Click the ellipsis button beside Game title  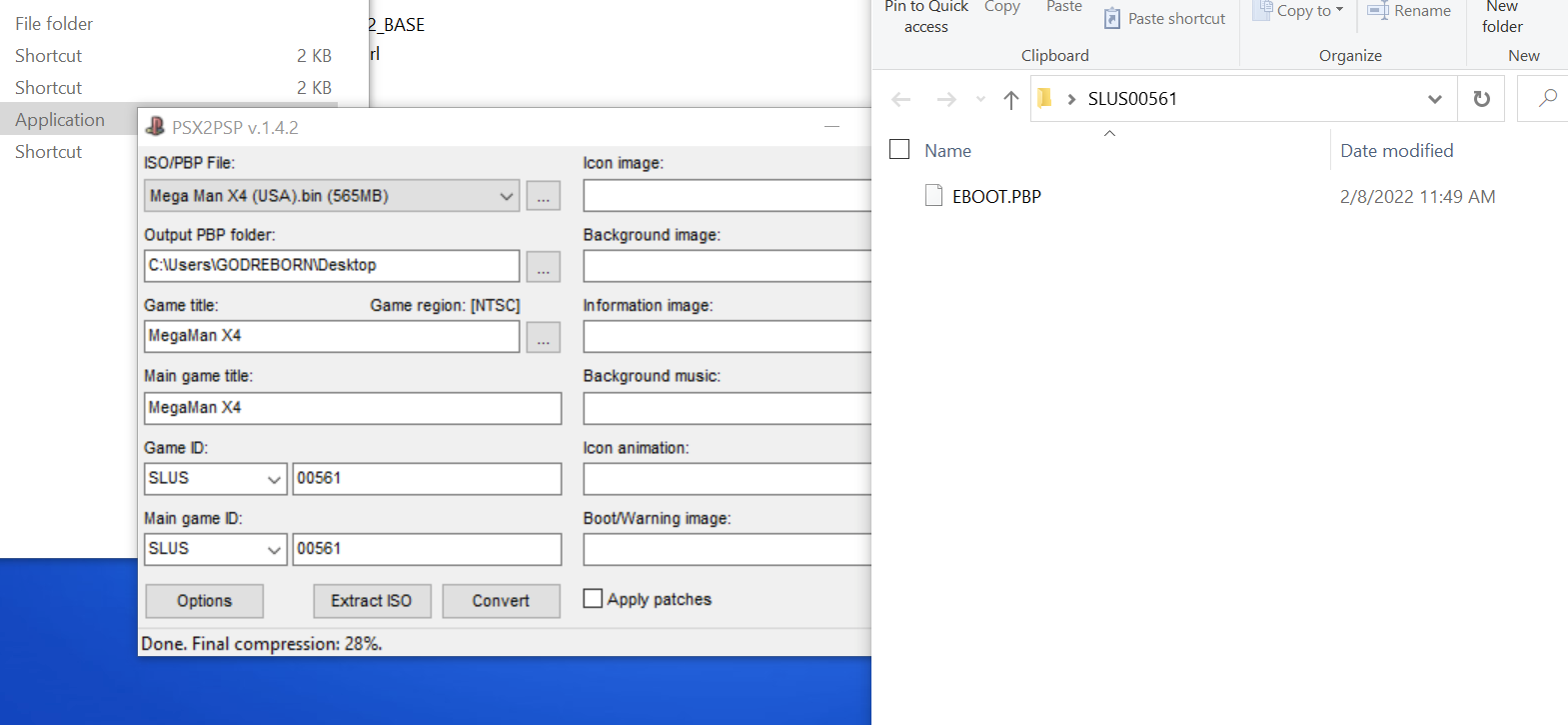pyautogui.click(x=544, y=338)
